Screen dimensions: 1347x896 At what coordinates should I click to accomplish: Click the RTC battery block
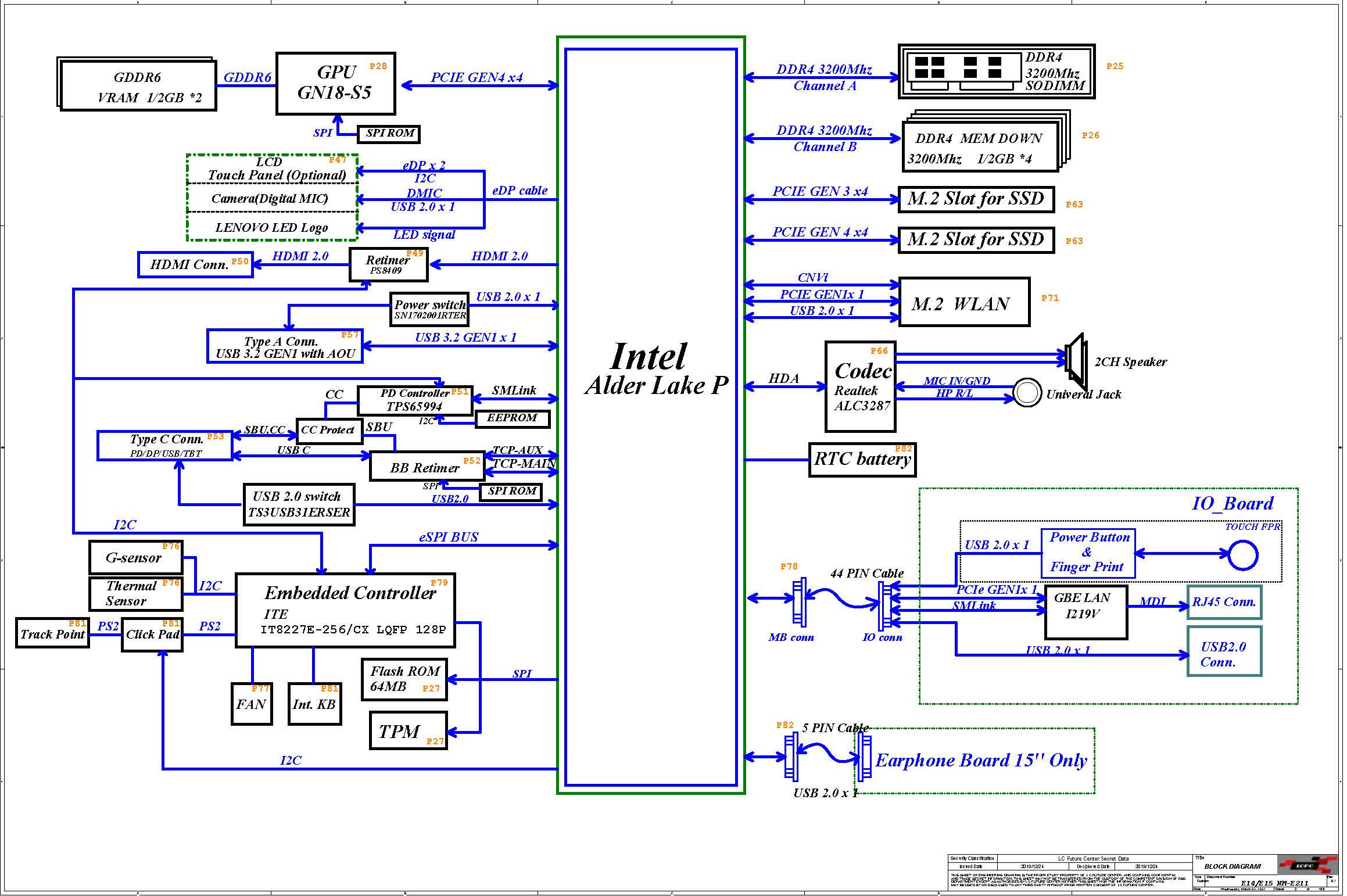[x=862, y=460]
